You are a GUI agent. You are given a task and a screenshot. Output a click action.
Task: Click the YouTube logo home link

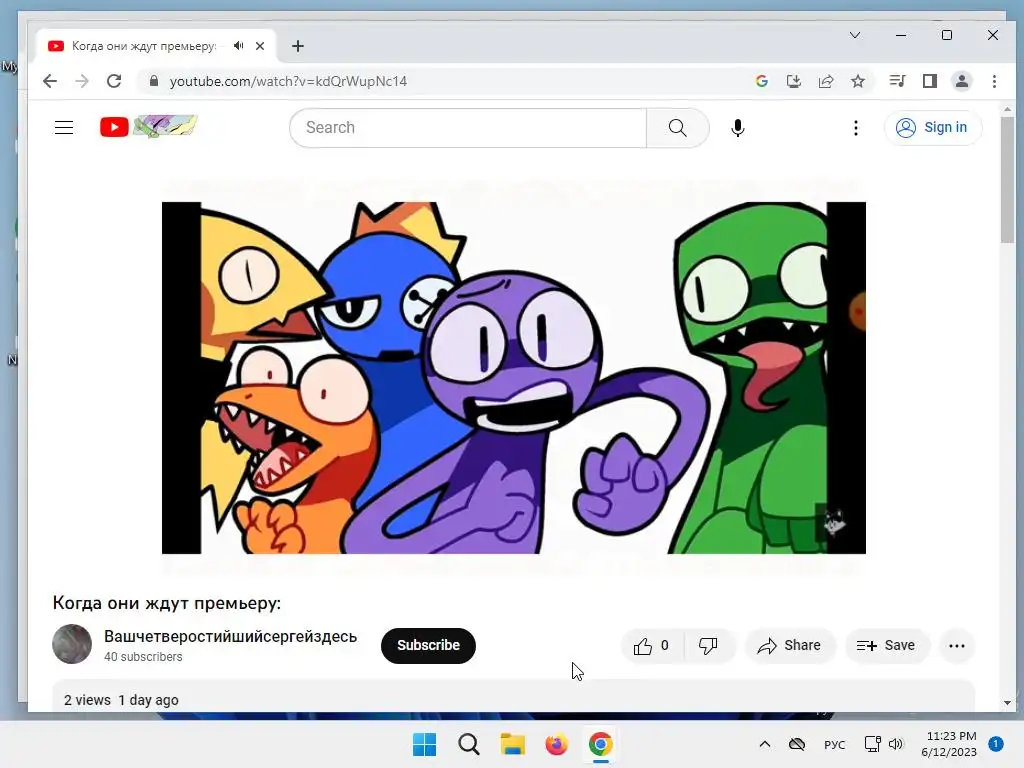click(148, 127)
